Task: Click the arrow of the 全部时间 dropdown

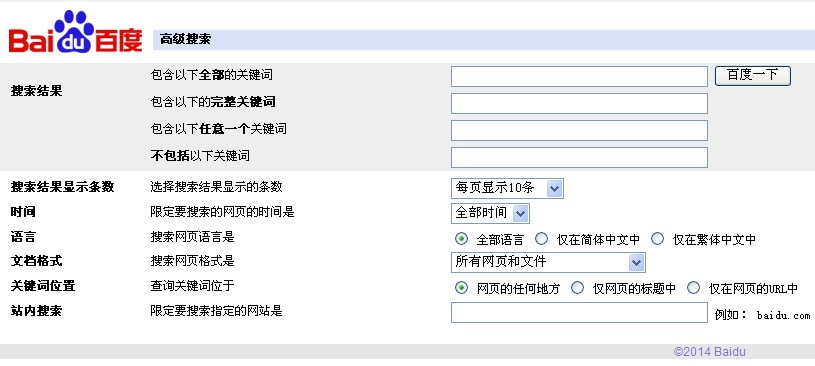Action: (x=520, y=213)
